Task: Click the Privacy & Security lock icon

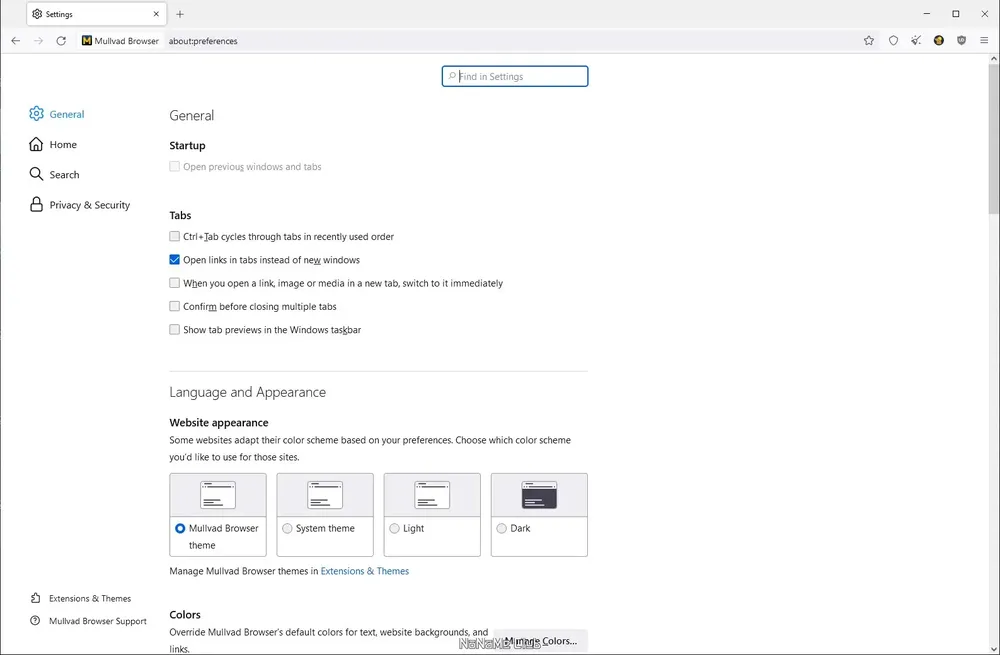Action: (x=36, y=204)
